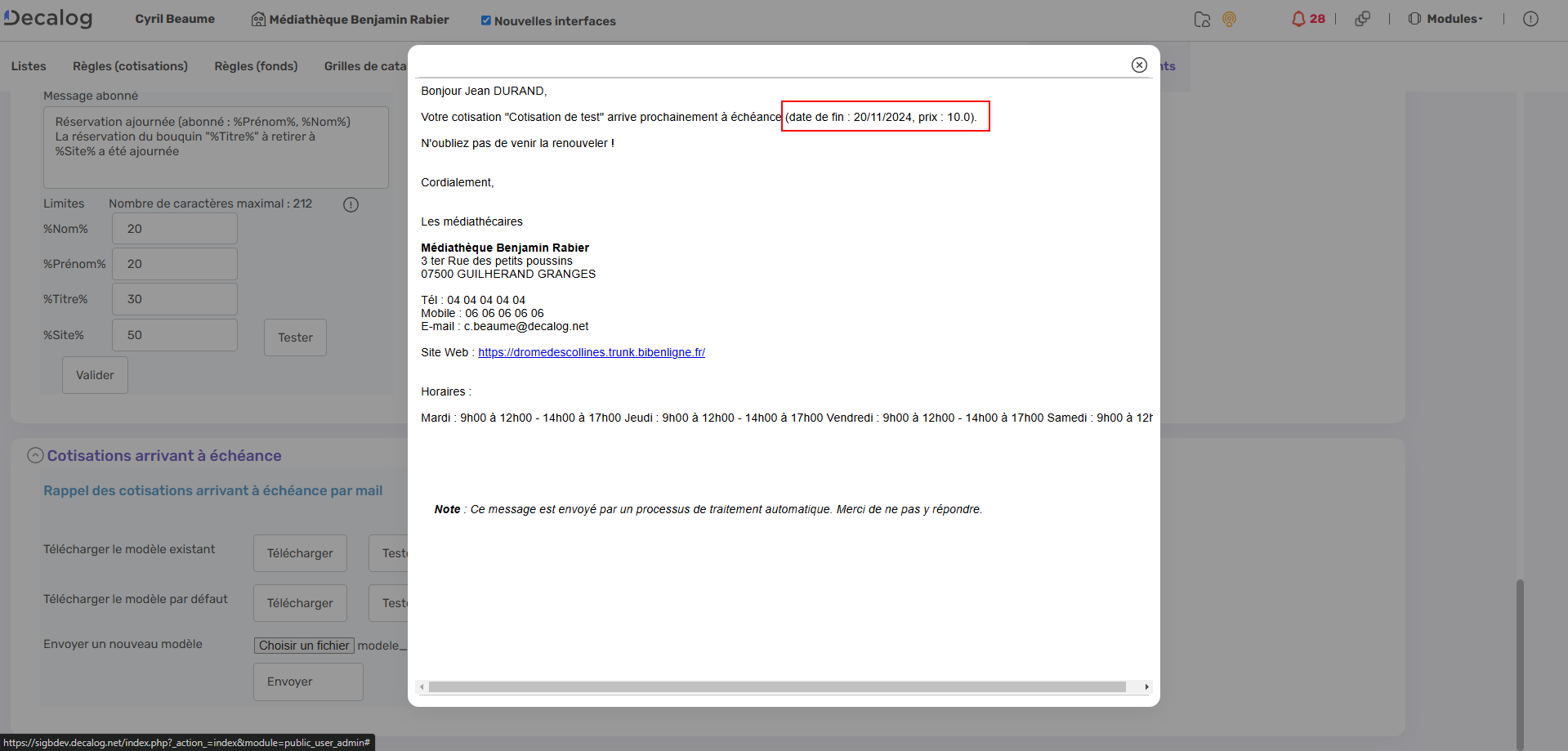Toggle the Nouvelles interfaces checkbox
Screen dimensions: 1568x751
[485, 21]
